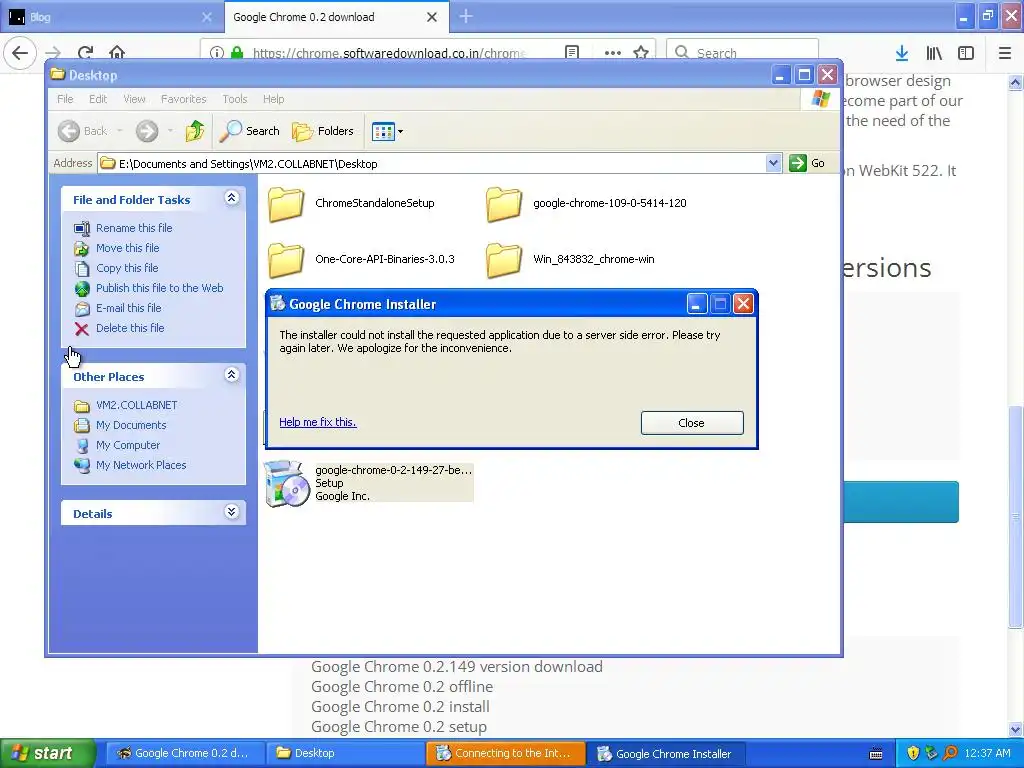This screenshot has height=768, width=1024.
Task: Open Favorites menu in Desktop window
Action: pyautogui.click(x=184, y=99)
